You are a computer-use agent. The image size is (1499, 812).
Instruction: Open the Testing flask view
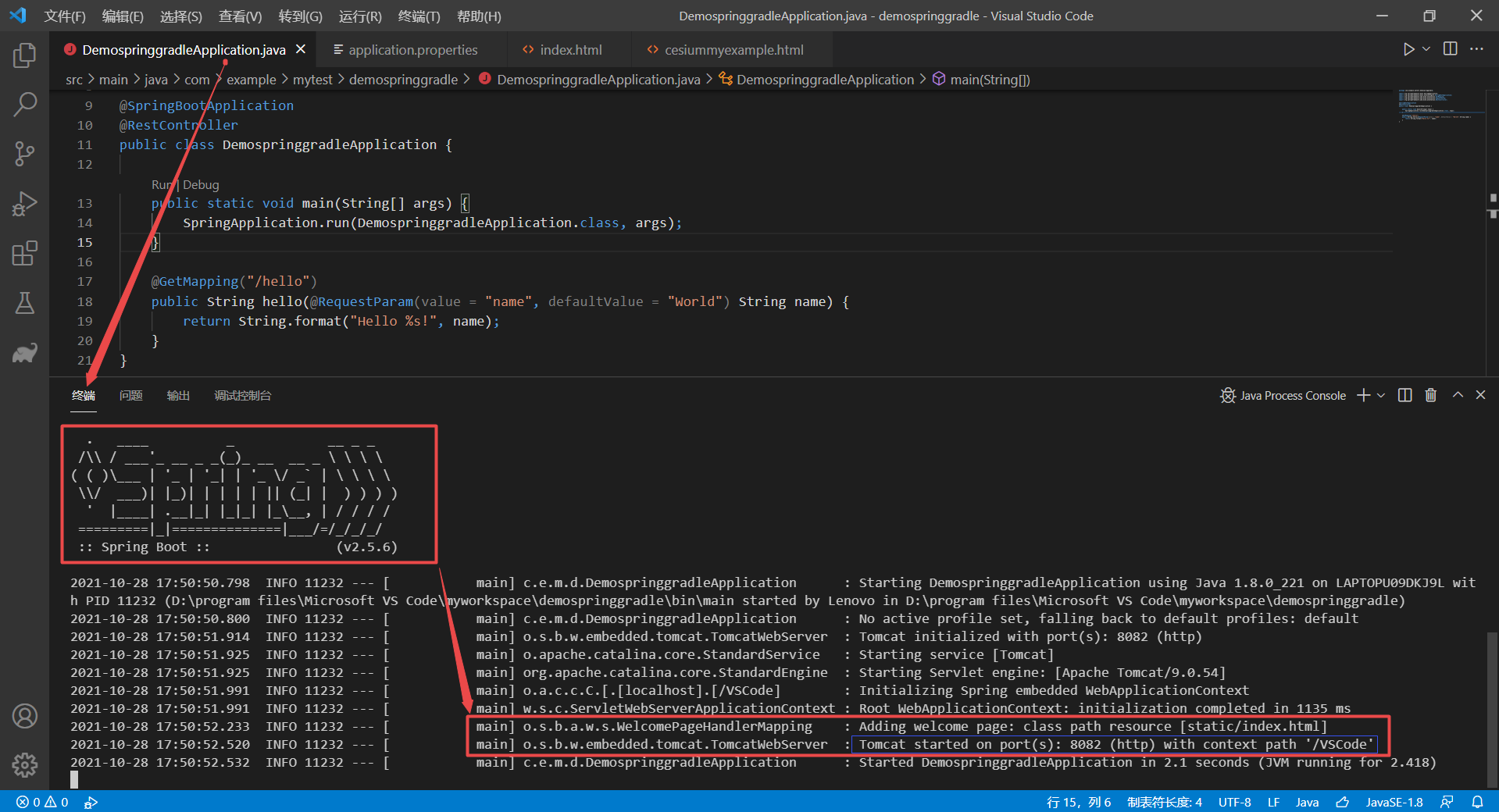25,303
